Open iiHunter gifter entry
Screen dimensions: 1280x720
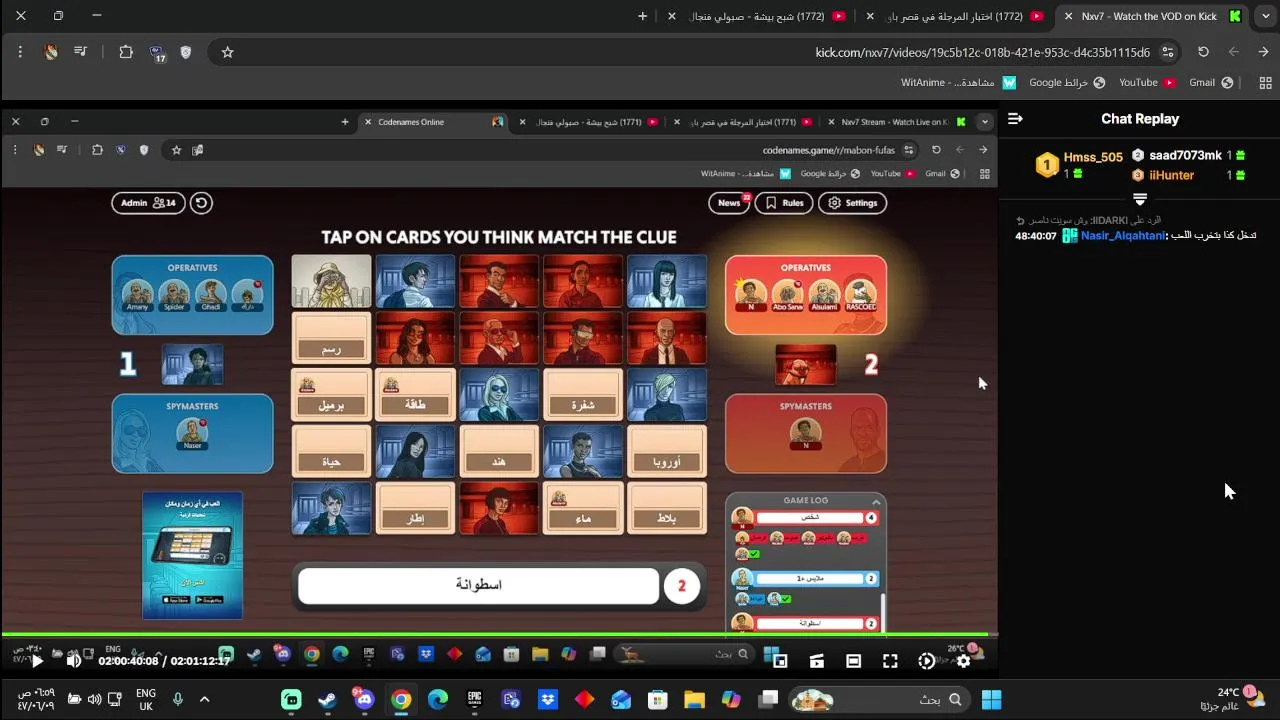(x=1188, y=175)
